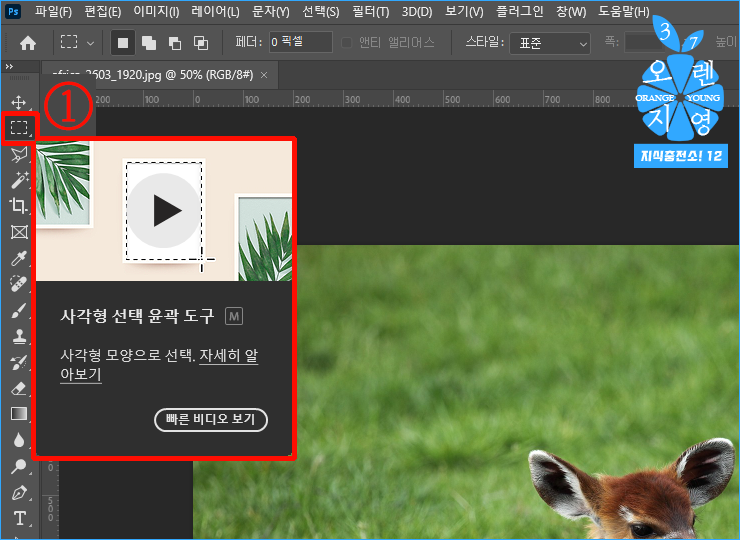Select the Move tool

(19, 102)
